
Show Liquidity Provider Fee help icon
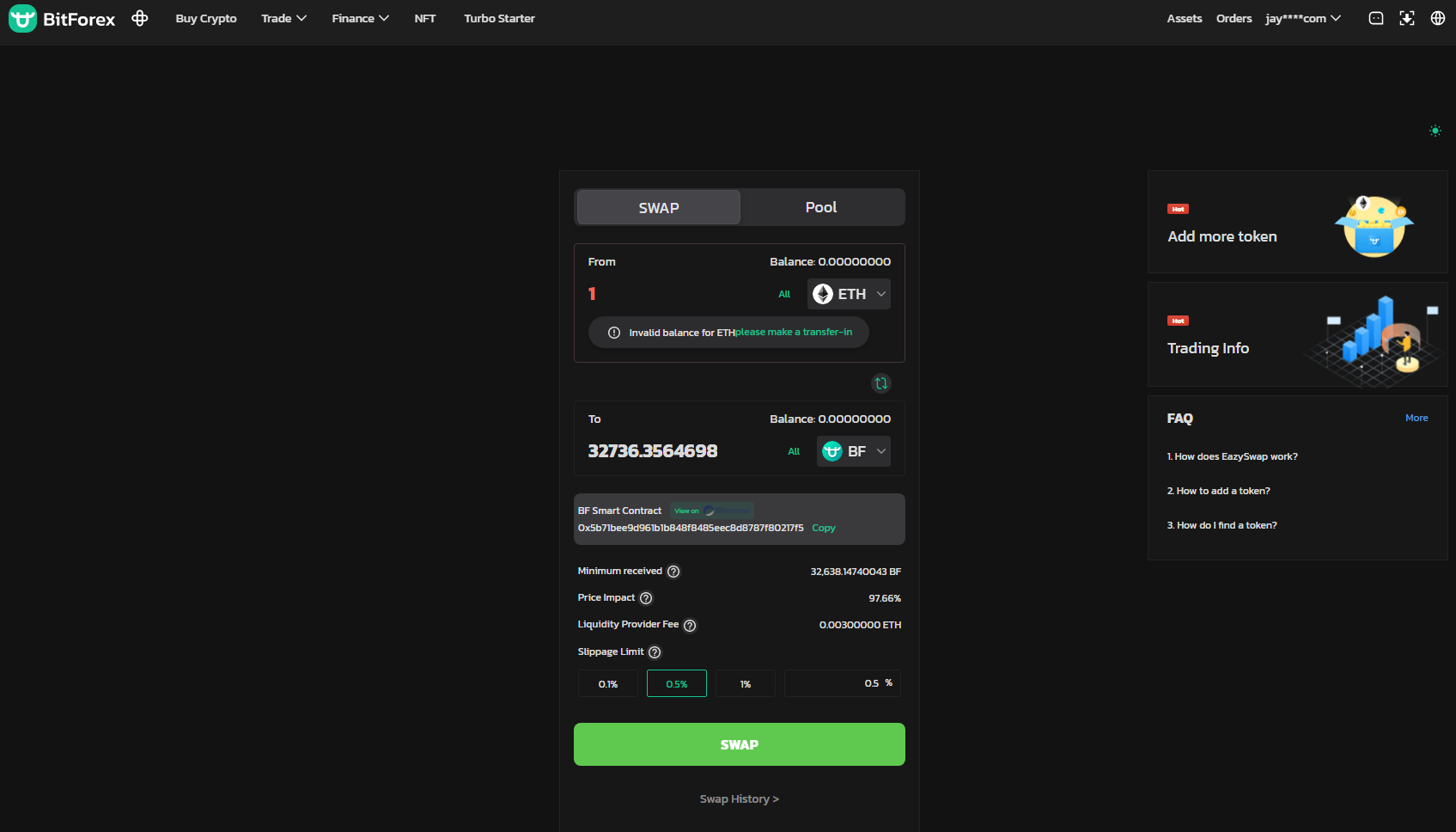(x=690, y=626)
